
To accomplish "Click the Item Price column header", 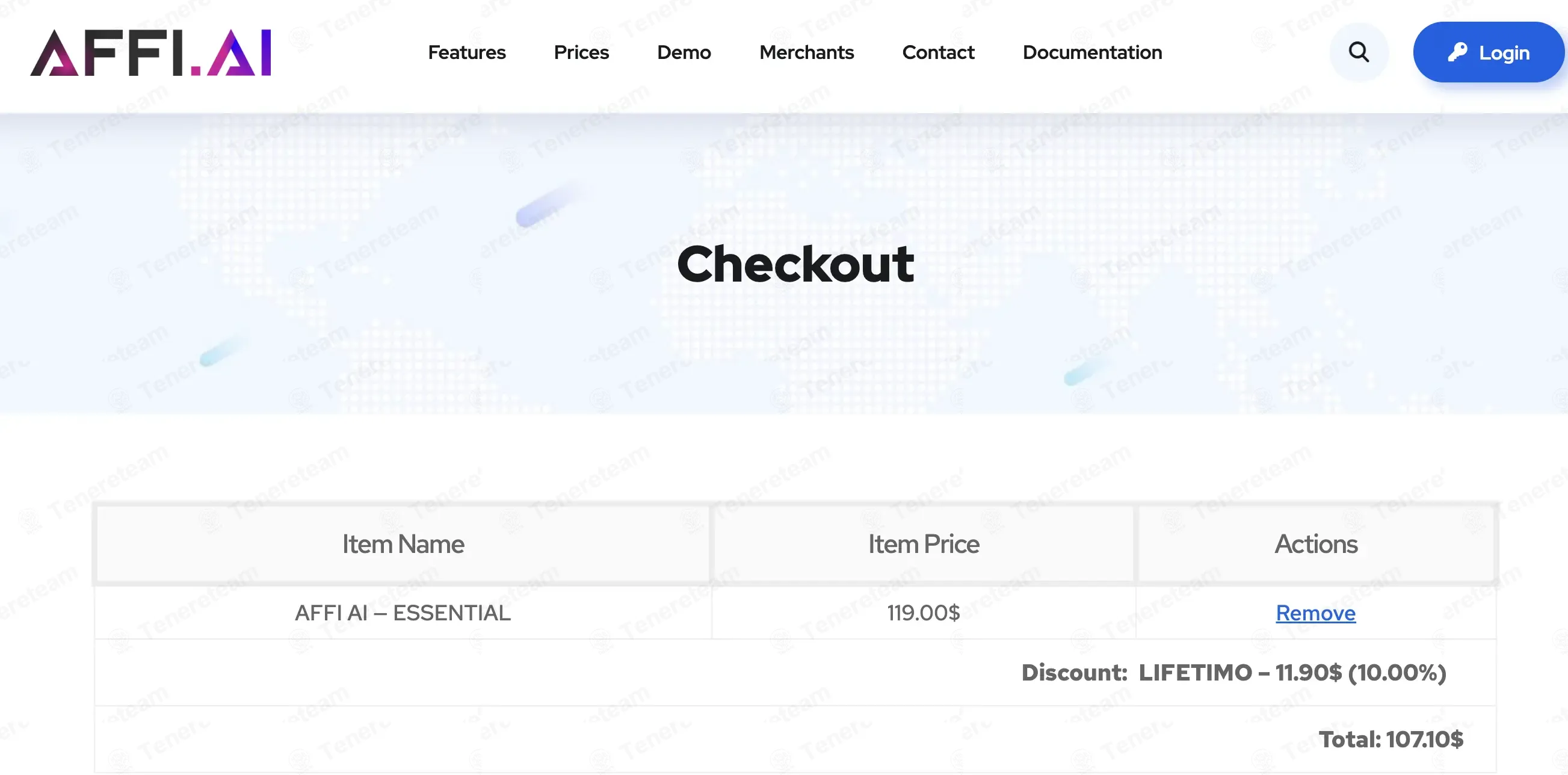I will (x=924, y=544).
